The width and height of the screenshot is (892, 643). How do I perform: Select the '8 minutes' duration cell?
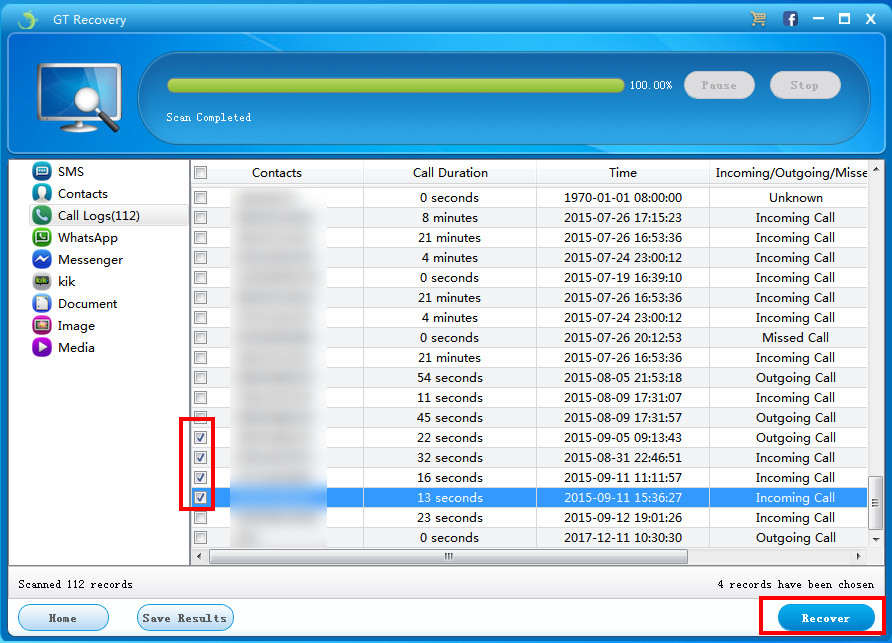(x=450, y=217)
